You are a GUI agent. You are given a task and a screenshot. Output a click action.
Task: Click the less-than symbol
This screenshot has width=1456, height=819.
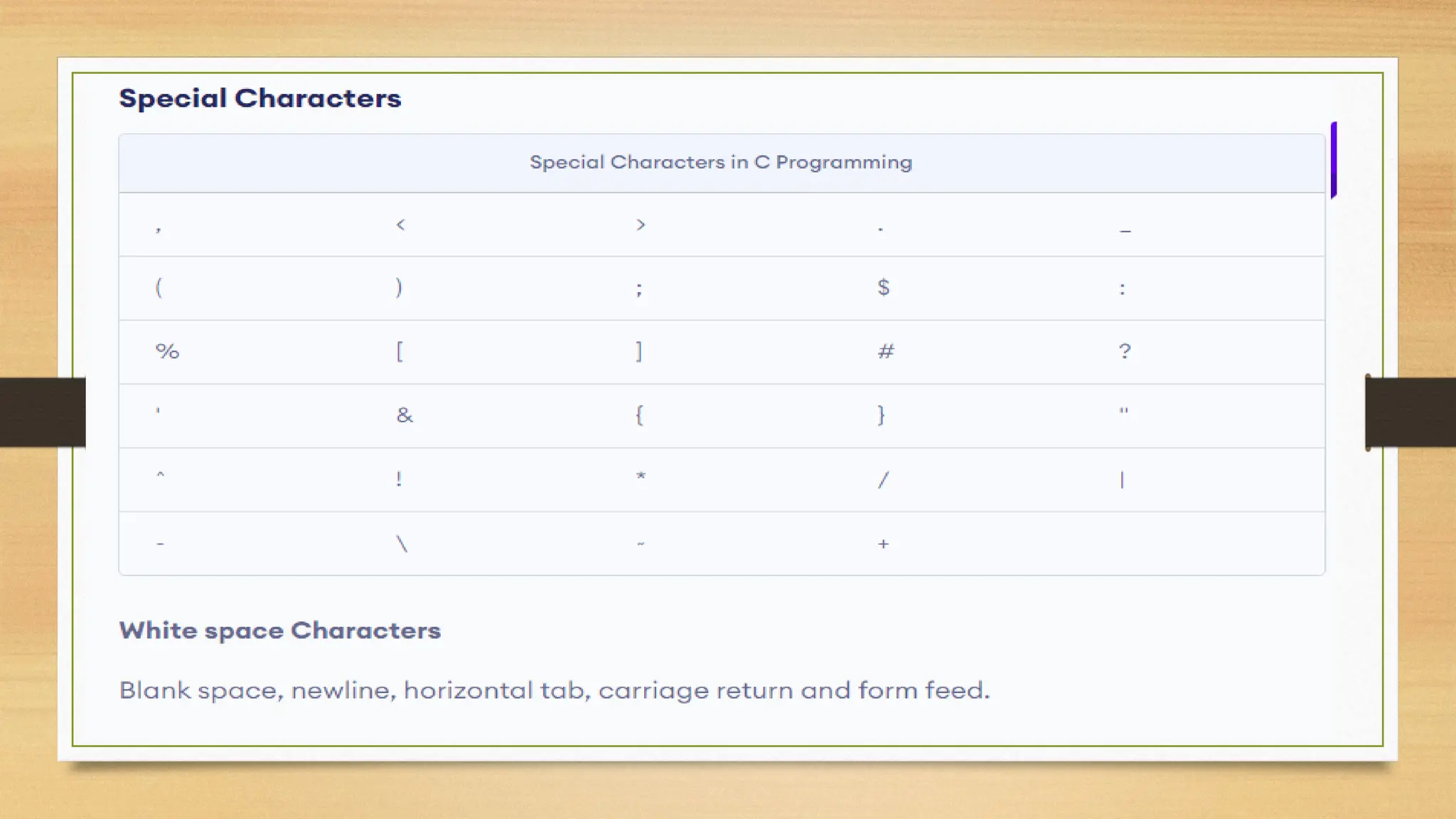pyautogui.click(x=400, y=225)
